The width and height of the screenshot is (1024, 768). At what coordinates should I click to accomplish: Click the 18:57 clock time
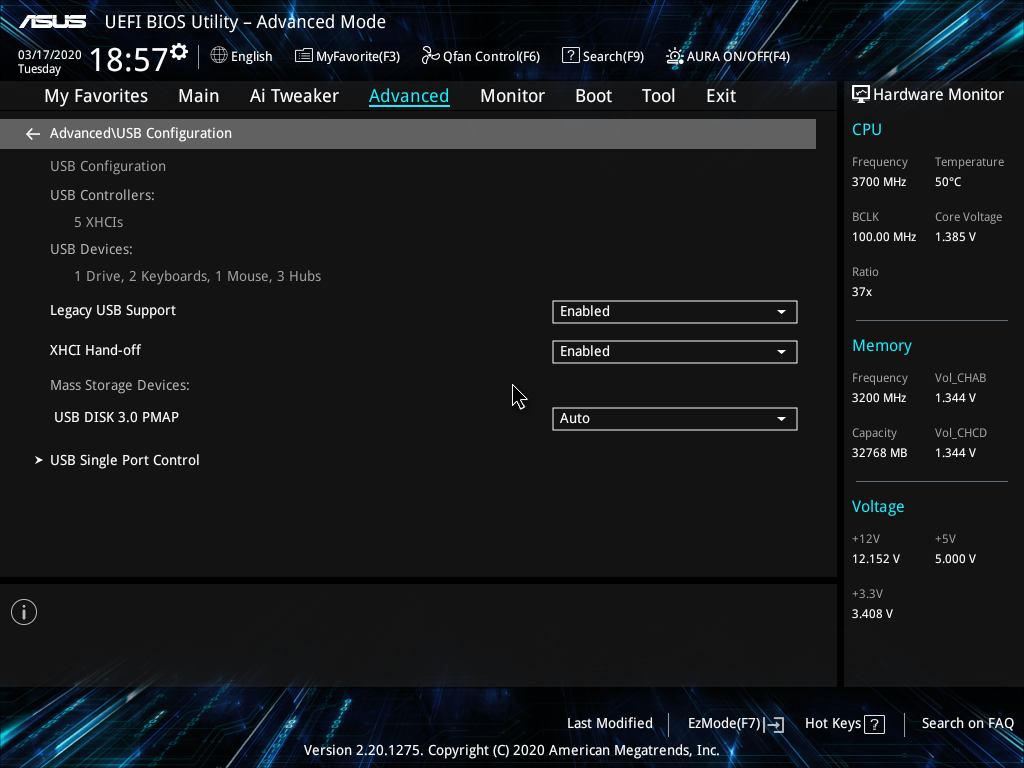pyautogui.click(x=129, y=59)
